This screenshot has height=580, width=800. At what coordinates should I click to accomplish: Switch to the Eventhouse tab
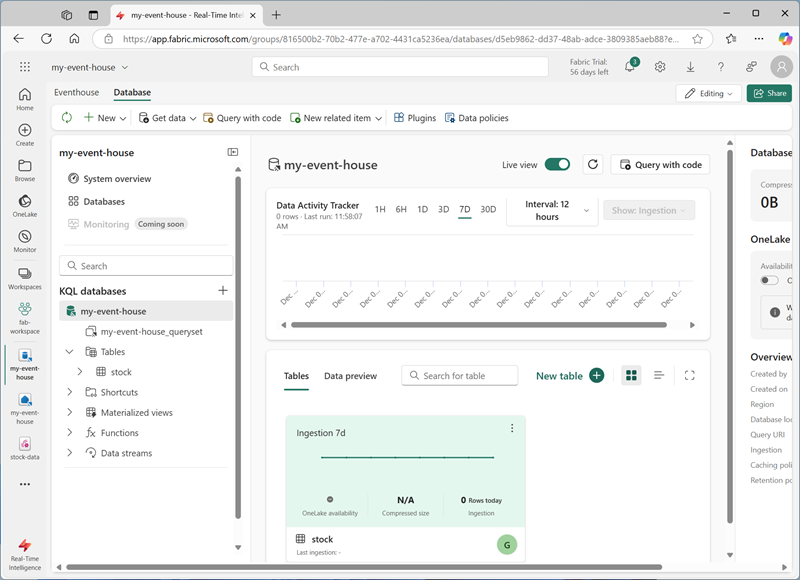(77, 92)
